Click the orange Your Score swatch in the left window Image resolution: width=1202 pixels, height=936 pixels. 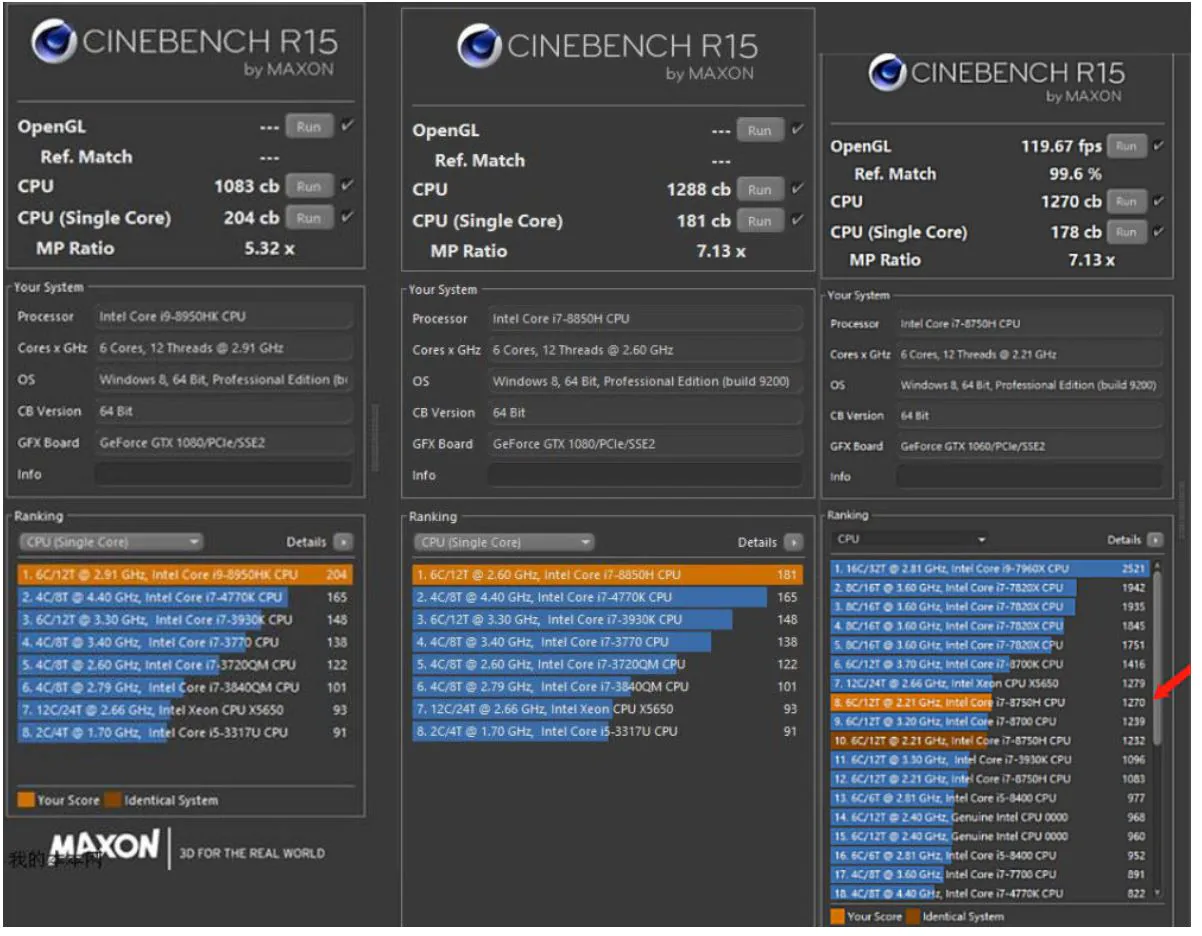tap(25, 799)
